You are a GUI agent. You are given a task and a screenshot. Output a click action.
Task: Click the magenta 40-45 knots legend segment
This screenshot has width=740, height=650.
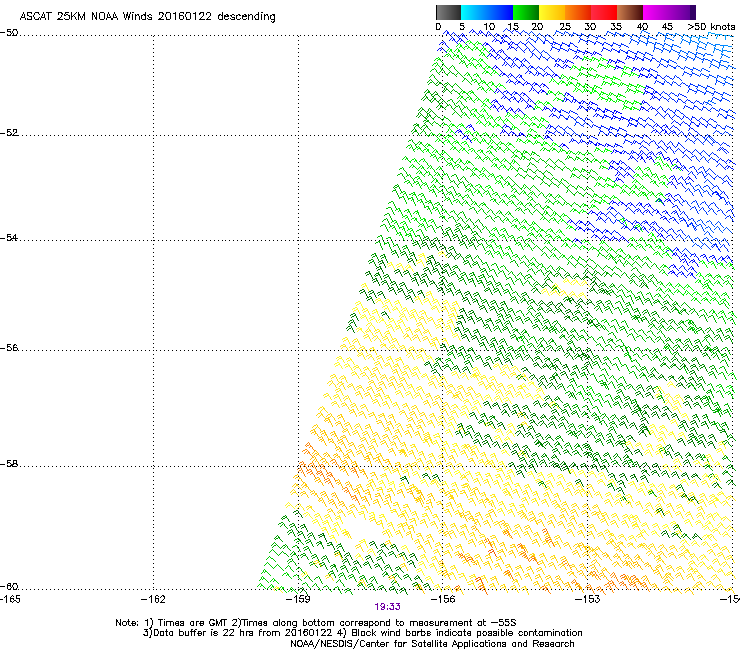(x=656, y=12)
